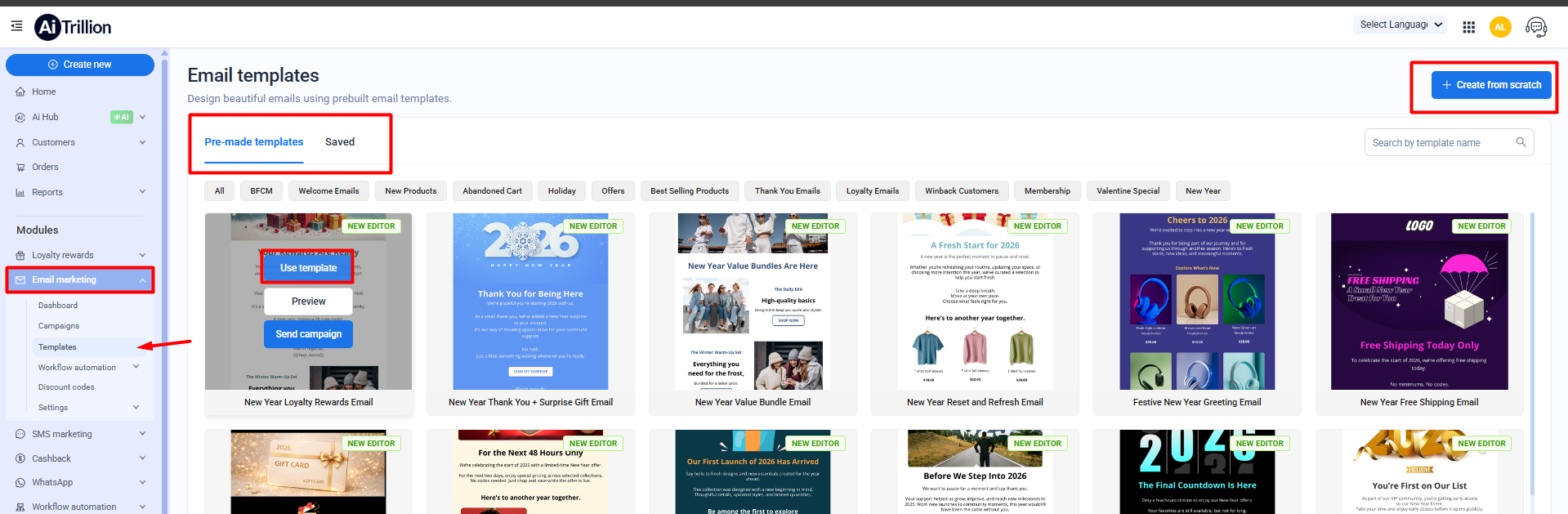Open the Select Language dropdown
This screenshot has height=514, width=1568.
(1400, 25)
